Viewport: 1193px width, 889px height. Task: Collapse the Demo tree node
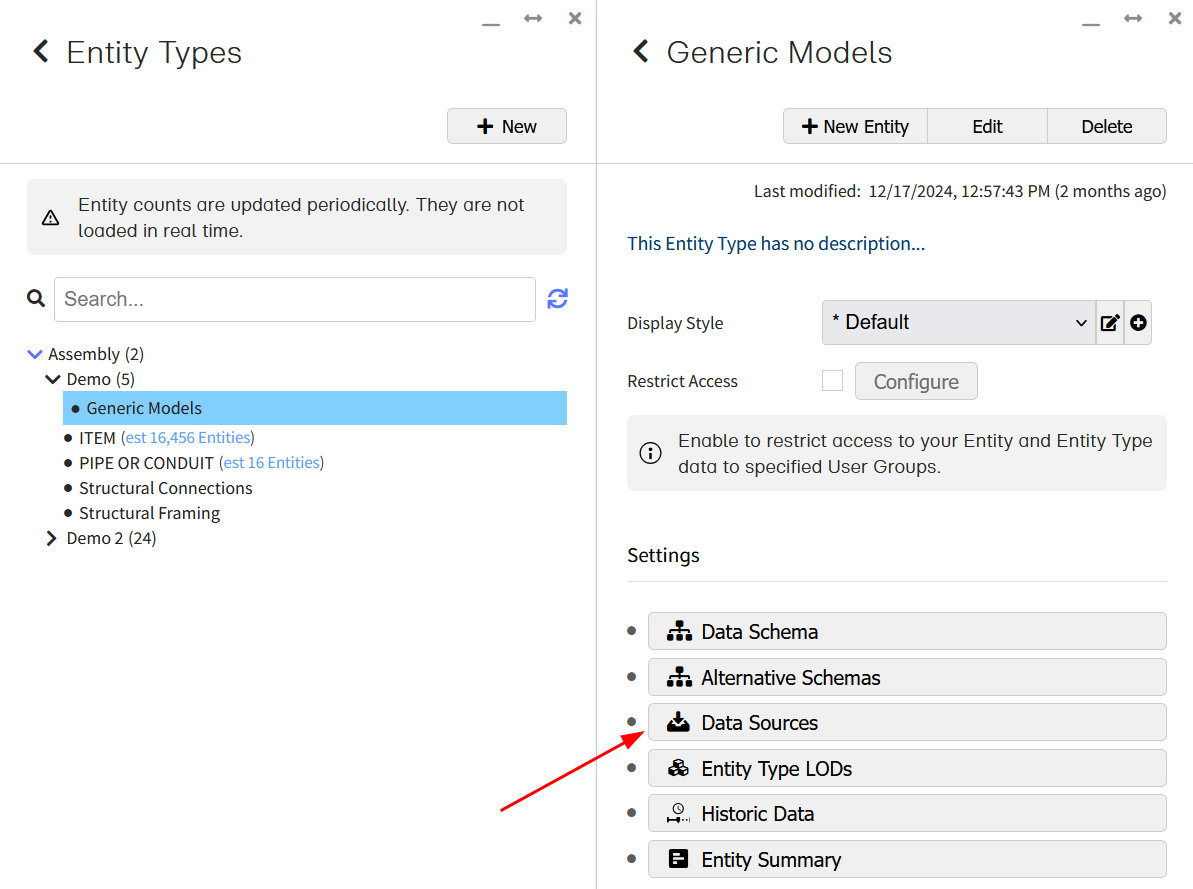pyautogui.click(x=53, y=379)
